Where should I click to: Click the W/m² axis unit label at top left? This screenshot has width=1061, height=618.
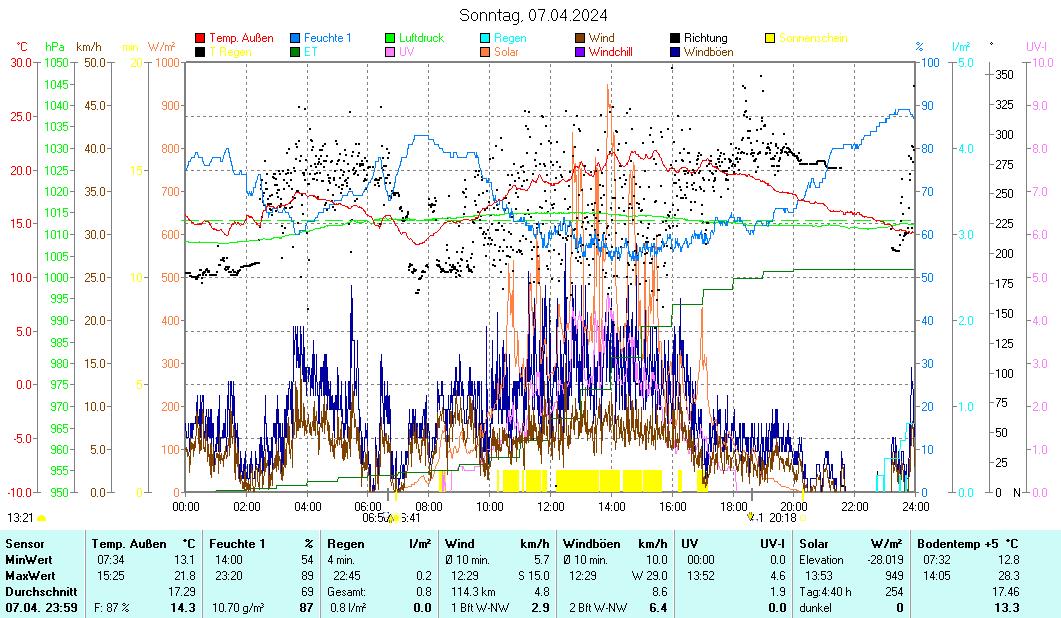point(161,47)
